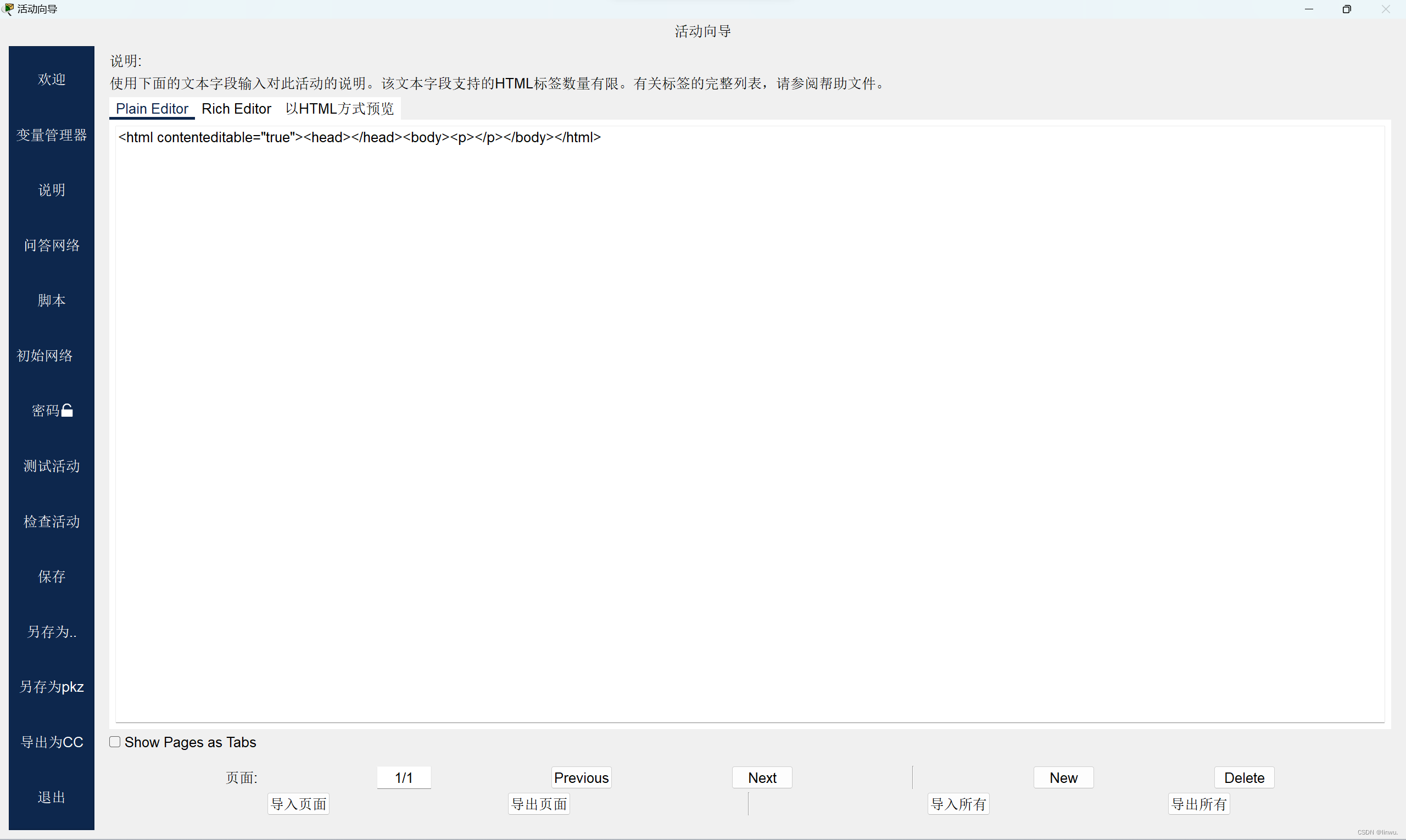Image resolution: width=1406 pixels, height=840 pixels.
Task: Click the 导出页面 export page button
Action: coord(538,804)
